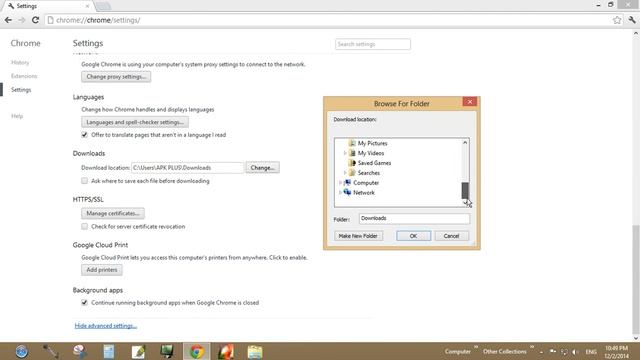
Task: Open Languages and spell-checker settings
Action: click(x=135, y=122)
